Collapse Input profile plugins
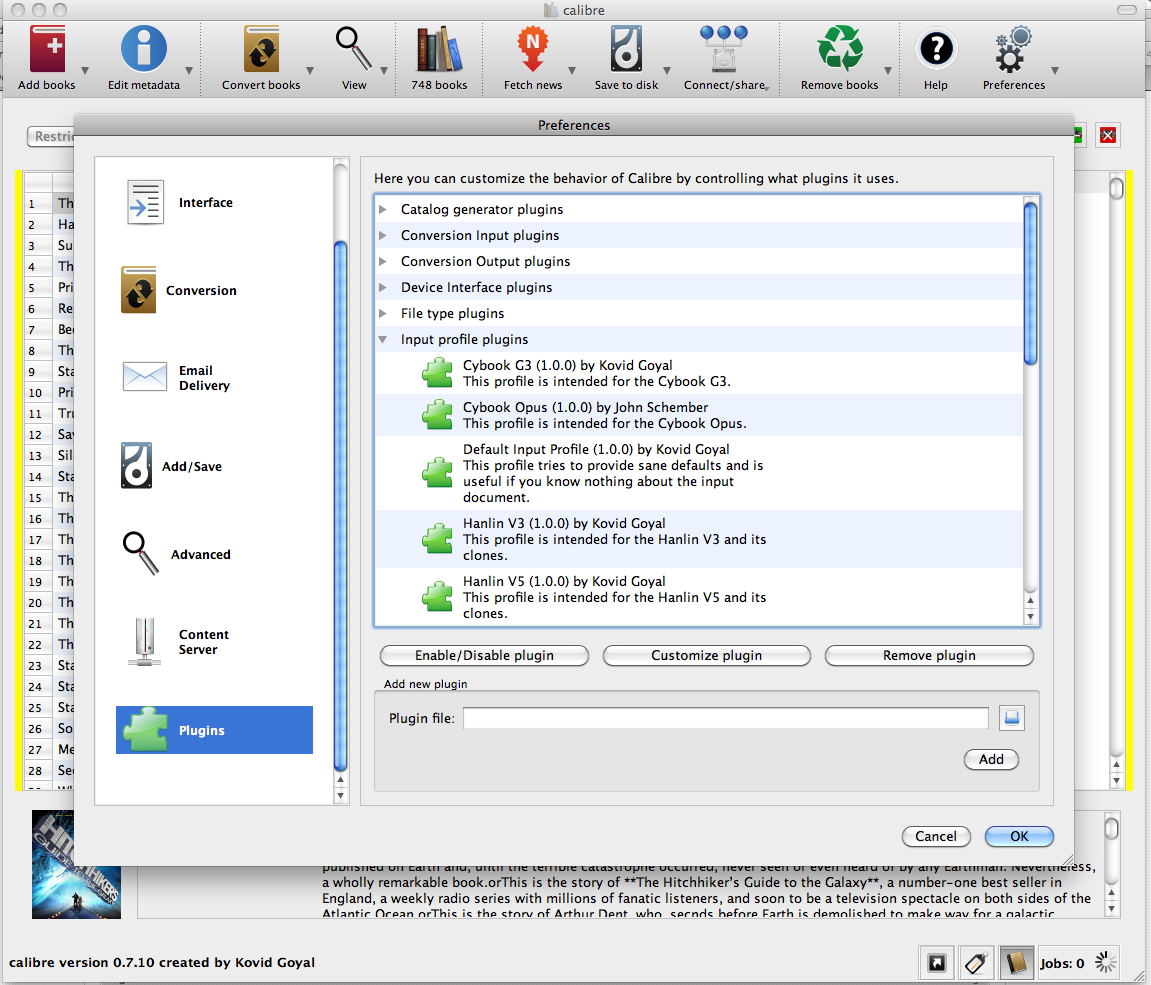 point(382,339)
